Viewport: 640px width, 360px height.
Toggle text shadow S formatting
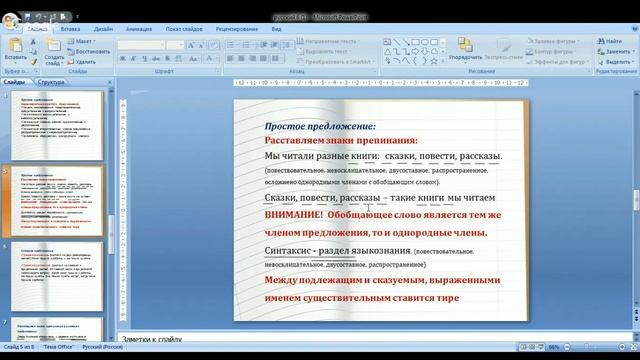coord(167,59)
